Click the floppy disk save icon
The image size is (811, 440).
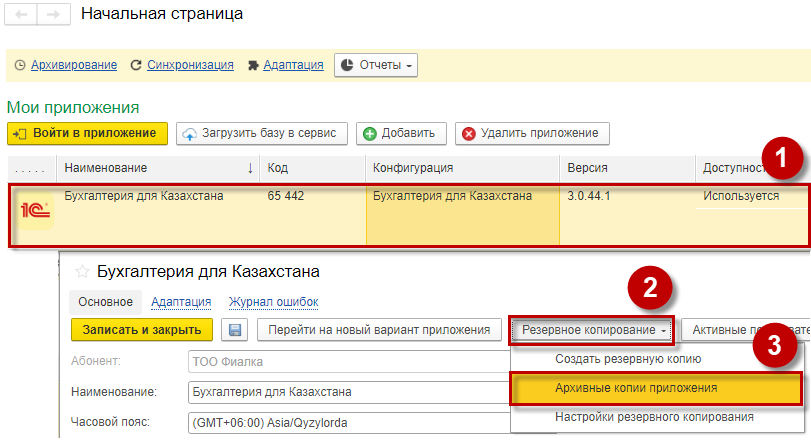[x=235, y=330]
